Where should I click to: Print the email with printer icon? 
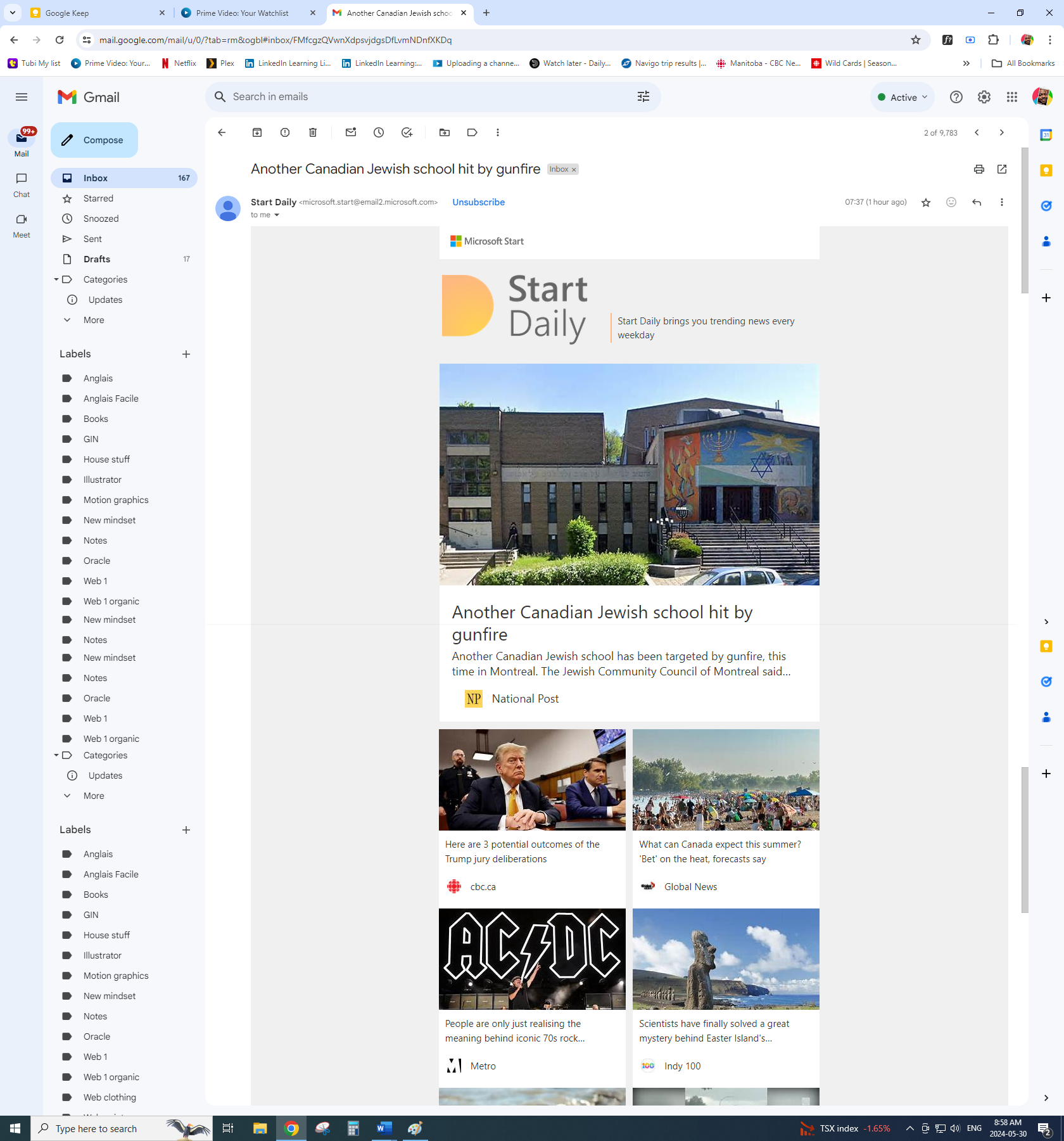[979, 169]
